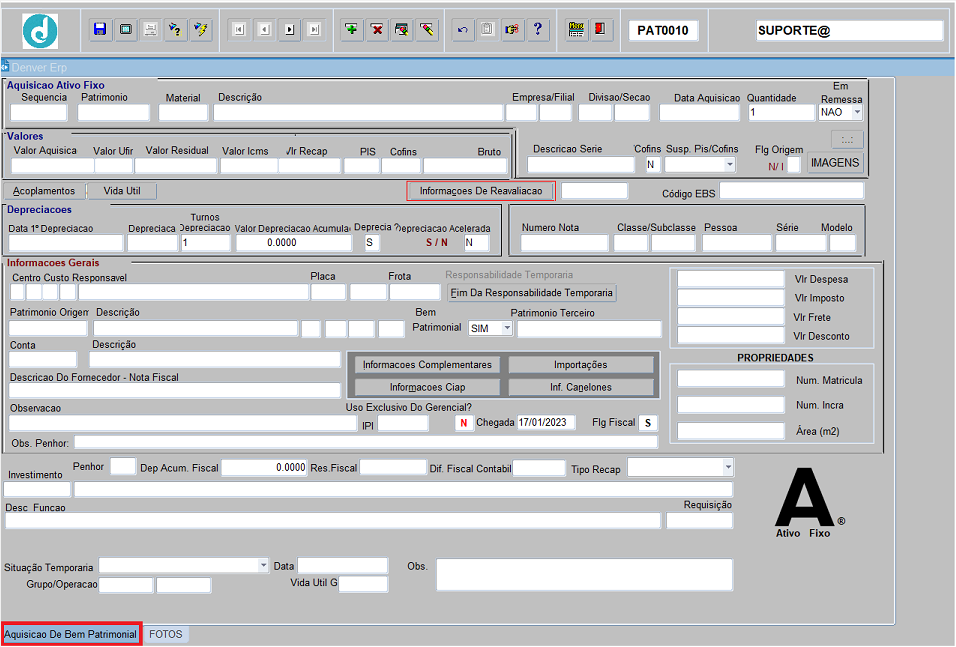Image resolution: width=956 pixels, height=647 pixels.
Task: Click the Valor Icms field
Action: tap(249, 166)
